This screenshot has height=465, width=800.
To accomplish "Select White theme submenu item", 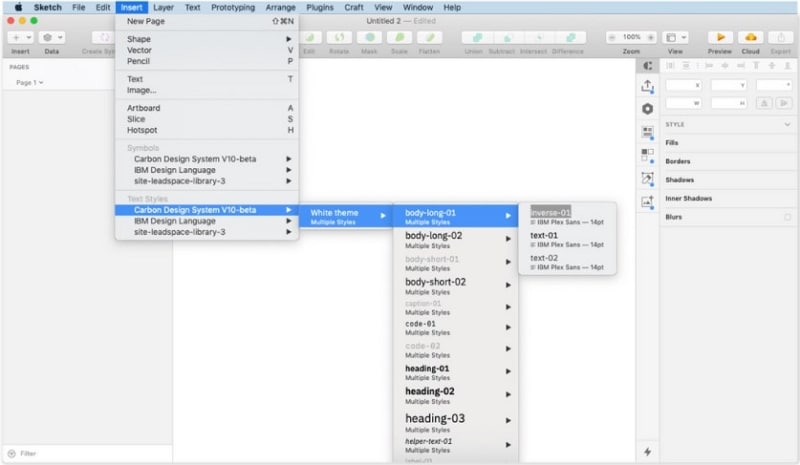I will point(346,216).
